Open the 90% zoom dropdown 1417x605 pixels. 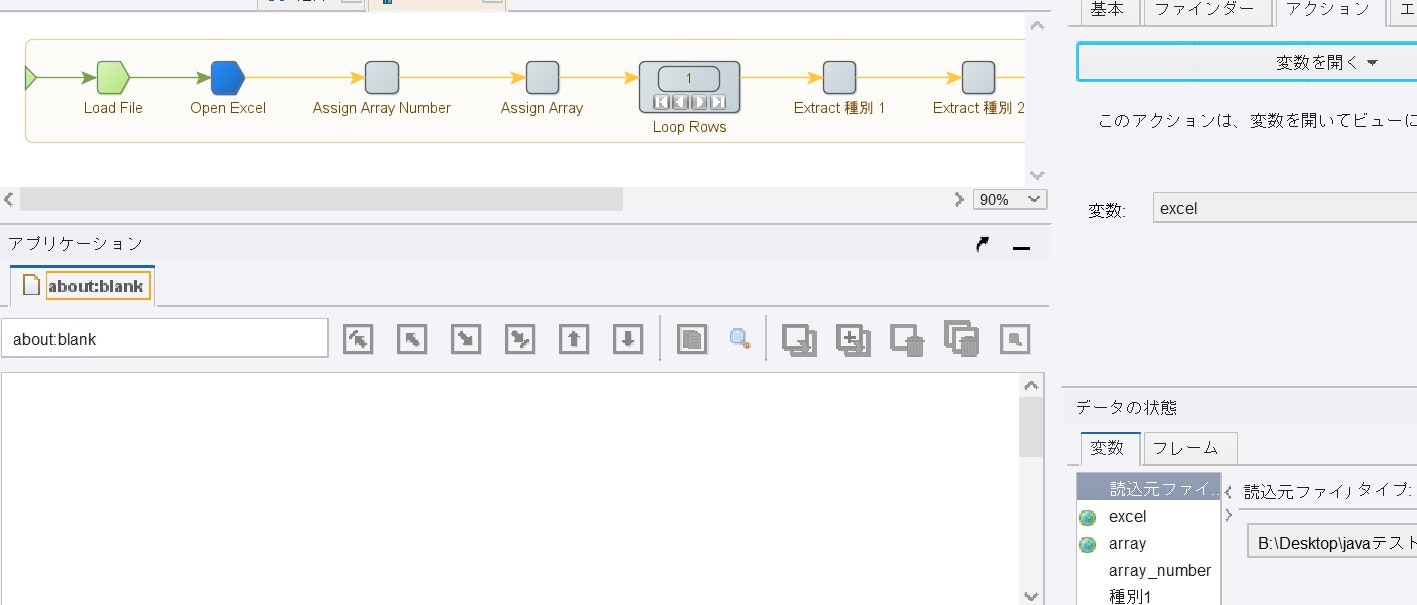[1010, 199]
